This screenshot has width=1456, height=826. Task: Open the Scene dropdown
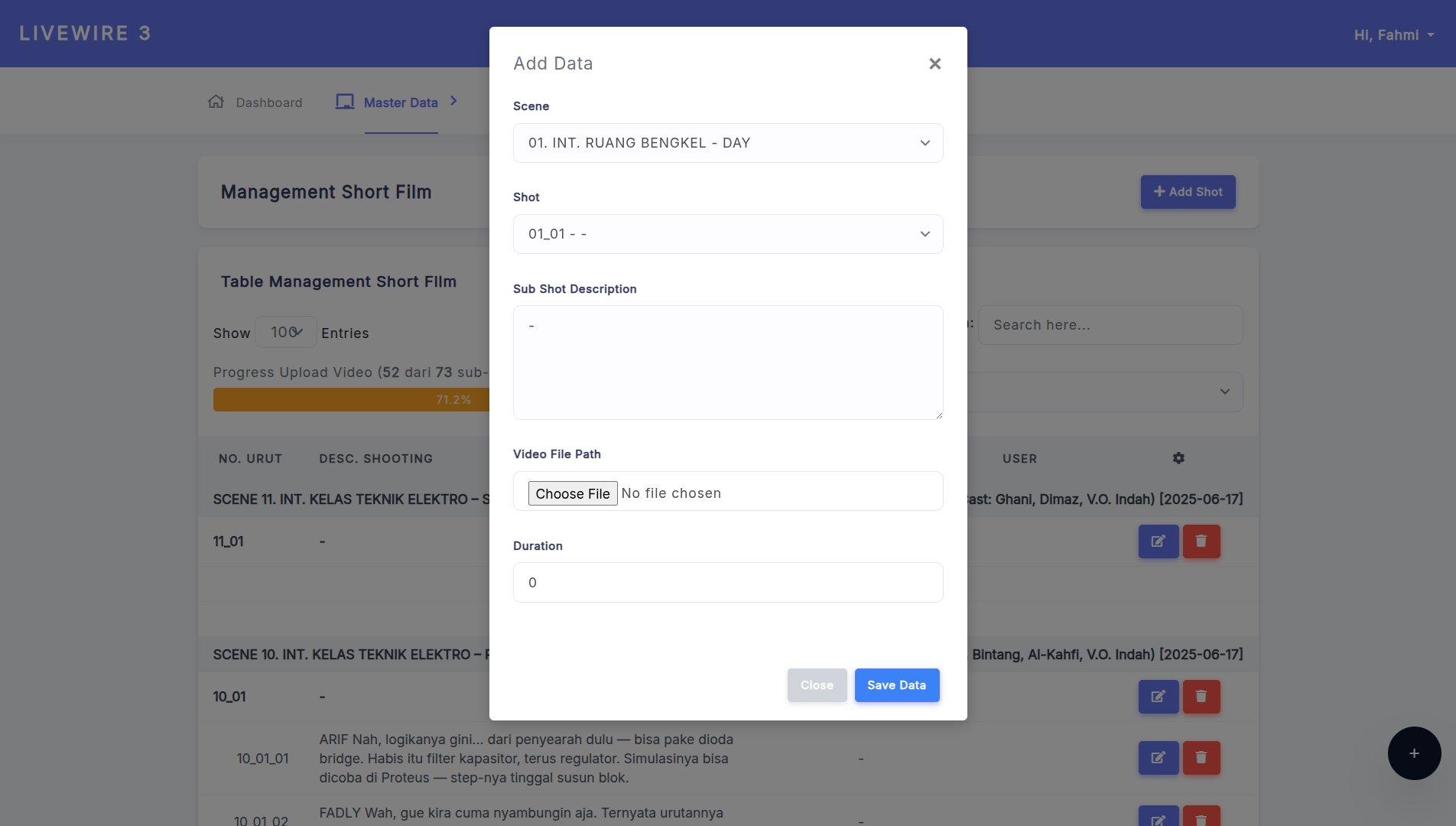point(727,143)
